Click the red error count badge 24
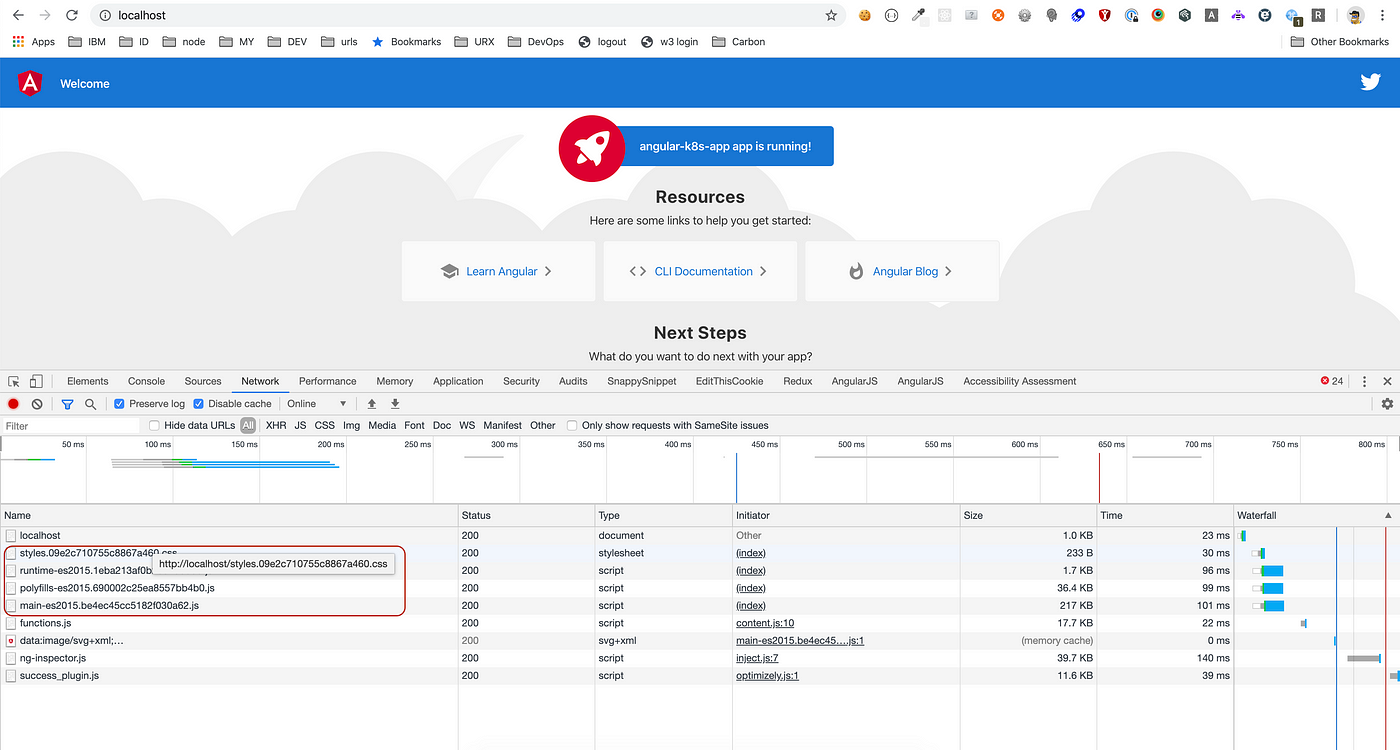This screenshot has height=750, width=1400. (x=1332, y=381)
